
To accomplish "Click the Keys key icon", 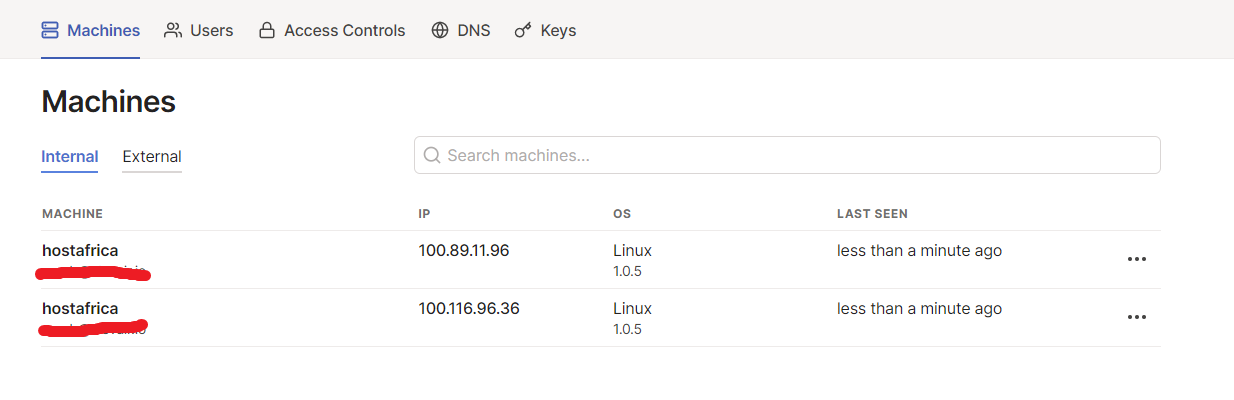I will [523, 30].
